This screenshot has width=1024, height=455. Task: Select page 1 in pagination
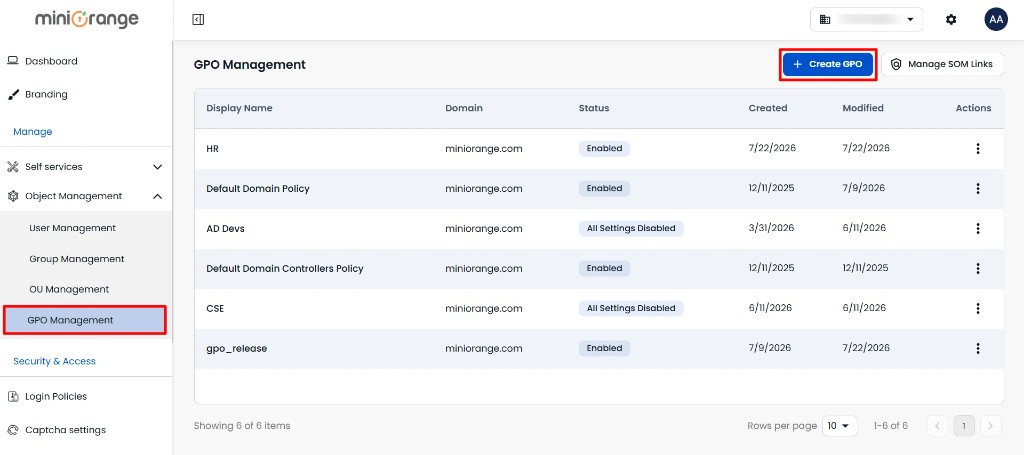(964, 426)
